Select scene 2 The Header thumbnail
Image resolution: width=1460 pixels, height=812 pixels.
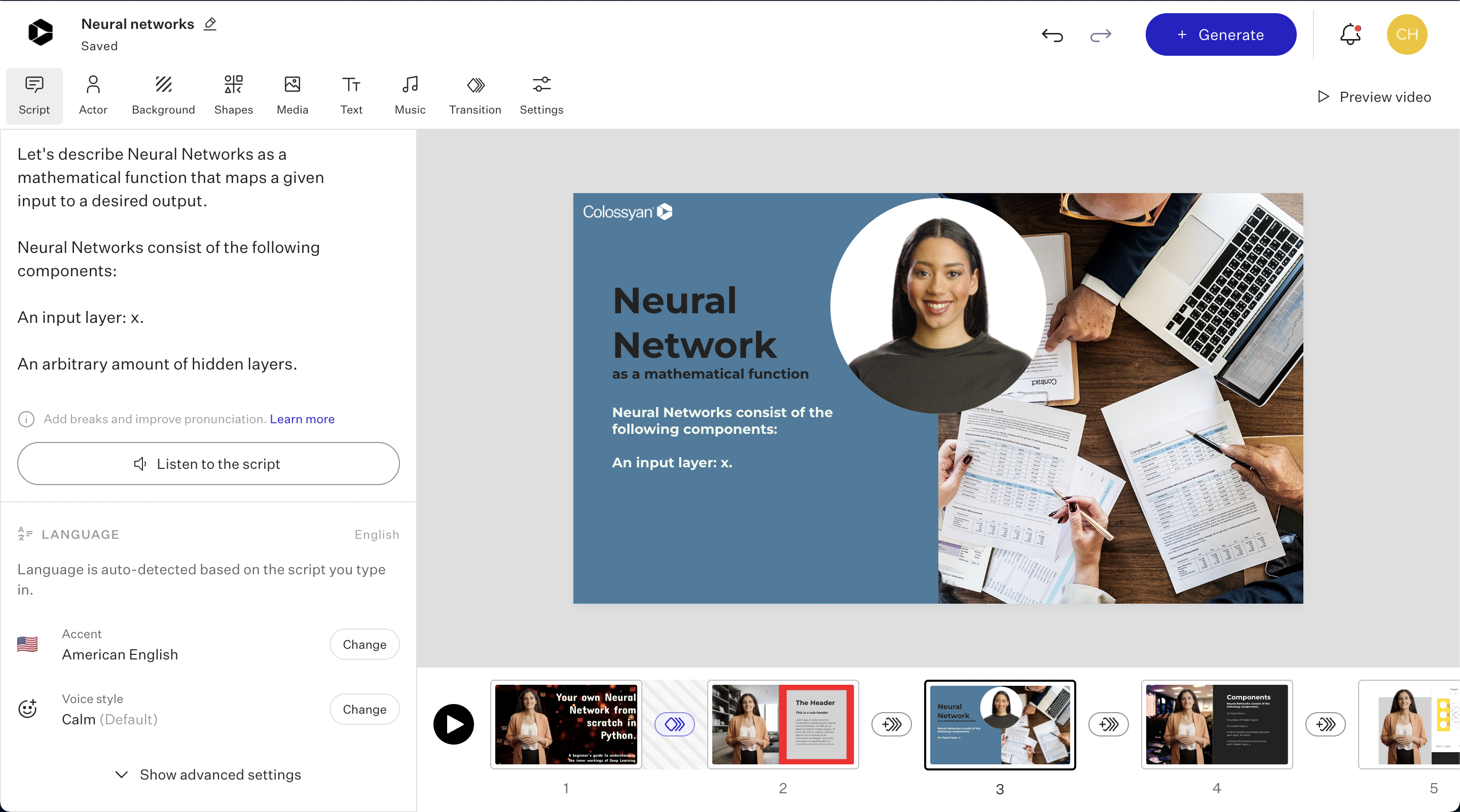click(783, 724)
